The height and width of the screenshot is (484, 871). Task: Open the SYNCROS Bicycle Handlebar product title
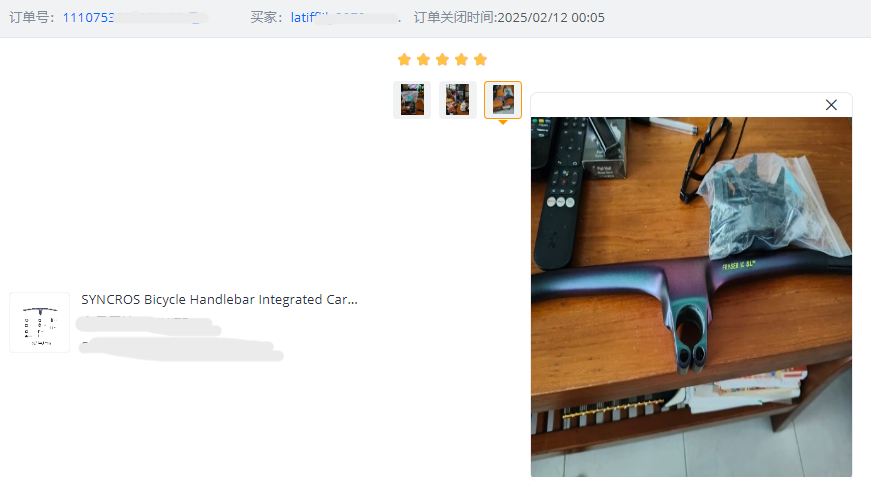[x=219, y=300]
